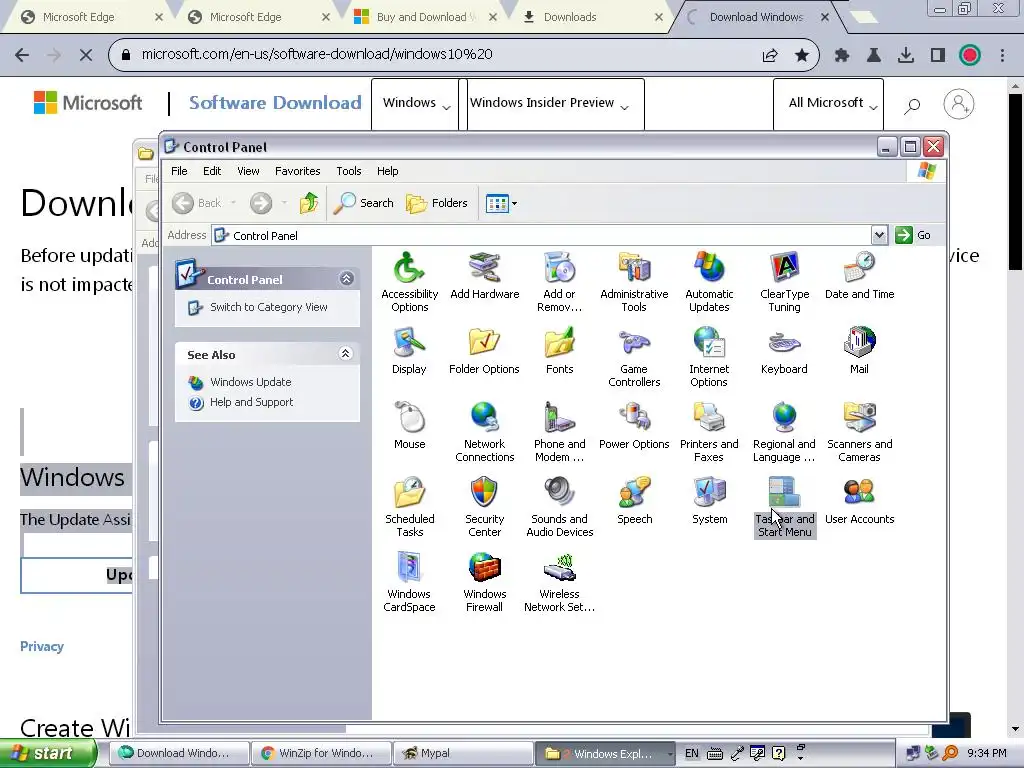Open Automatic Updates icon
This screenshot has width=1024, height=768.
click(709, 282)
